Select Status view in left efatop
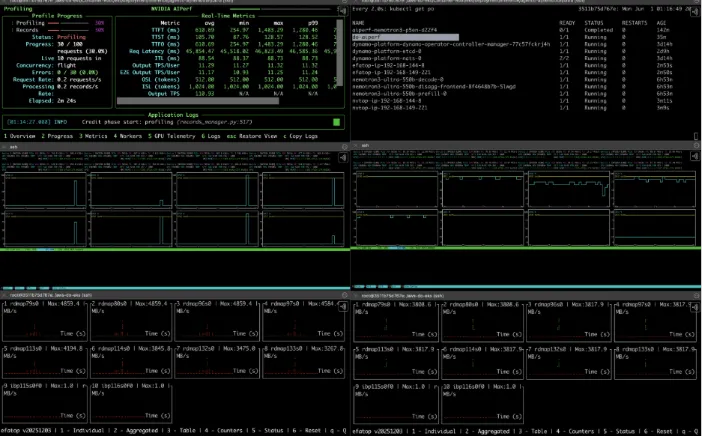 click(267, 431)
